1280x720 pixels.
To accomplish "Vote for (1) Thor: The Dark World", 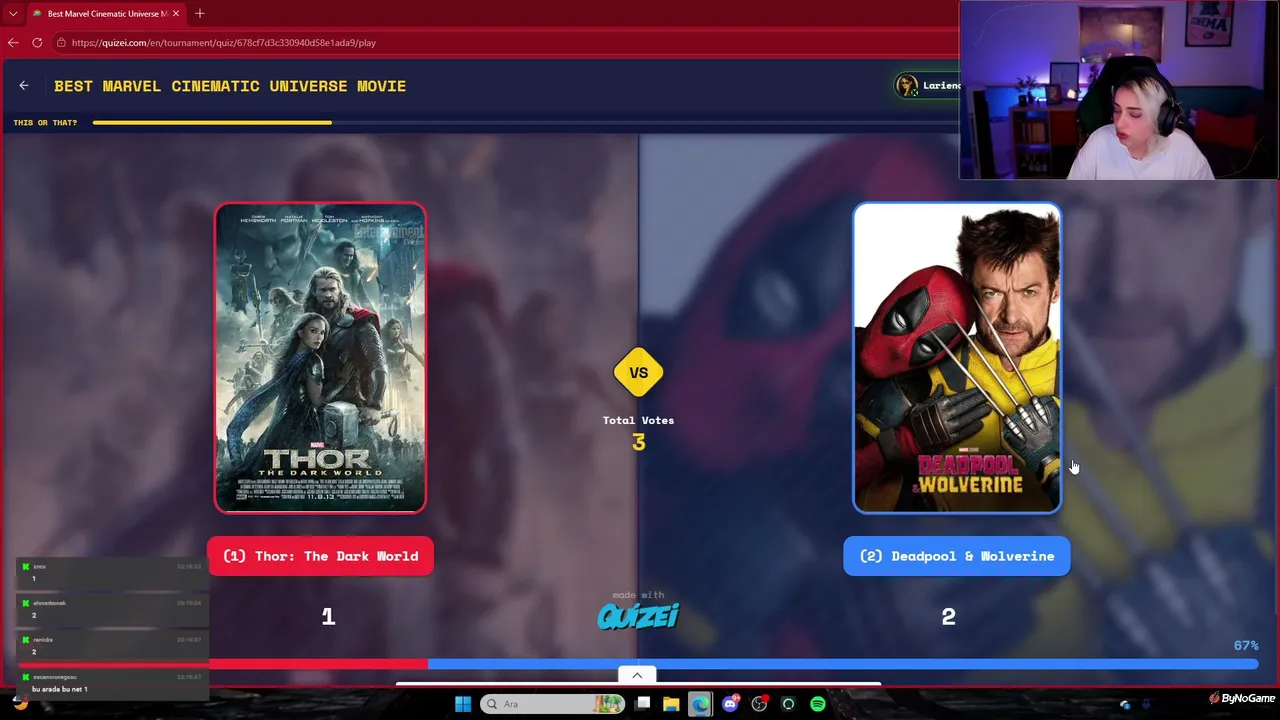I will click(320, 556).
